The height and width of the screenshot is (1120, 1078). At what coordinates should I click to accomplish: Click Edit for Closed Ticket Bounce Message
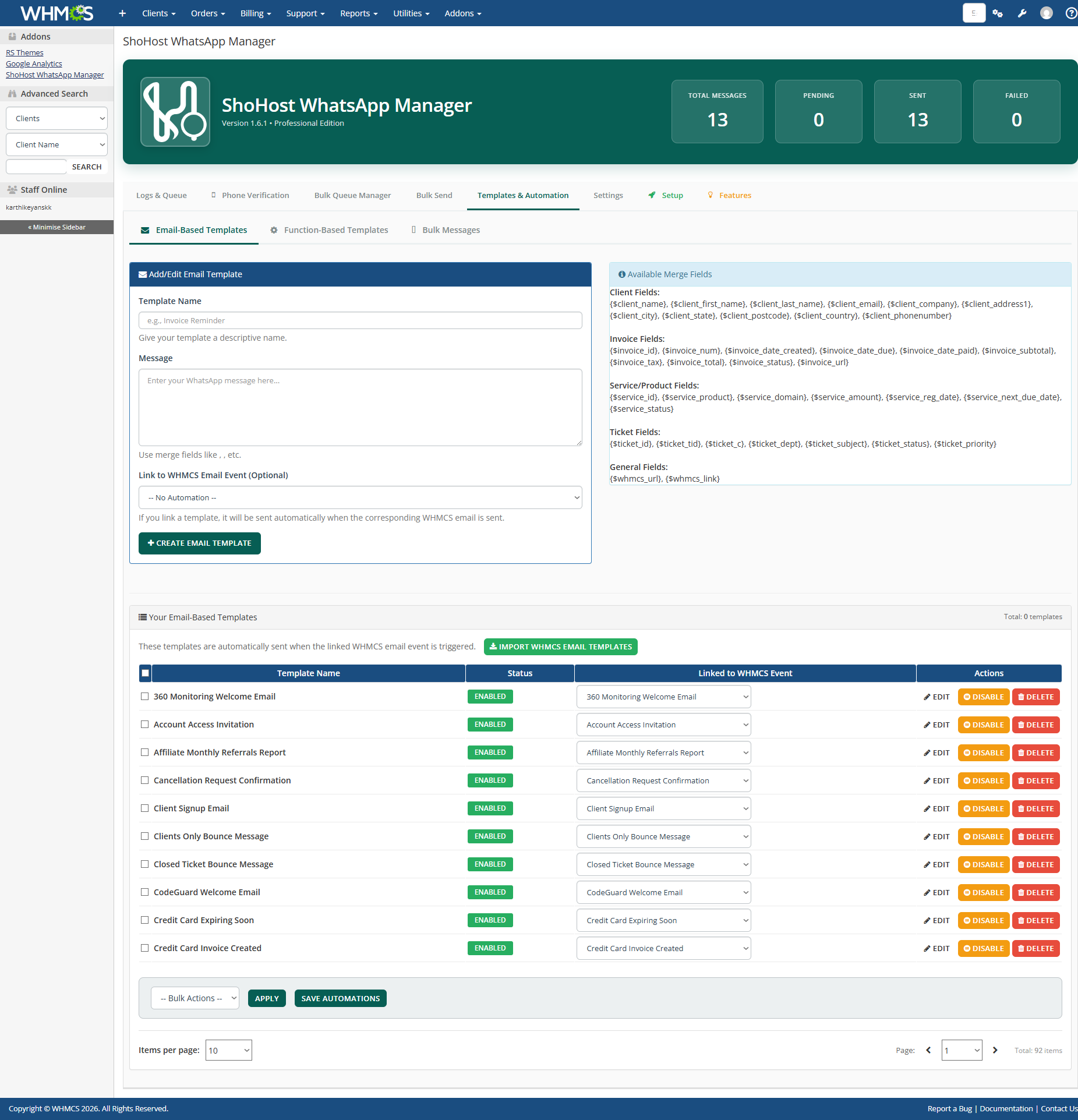coord(936,864)
